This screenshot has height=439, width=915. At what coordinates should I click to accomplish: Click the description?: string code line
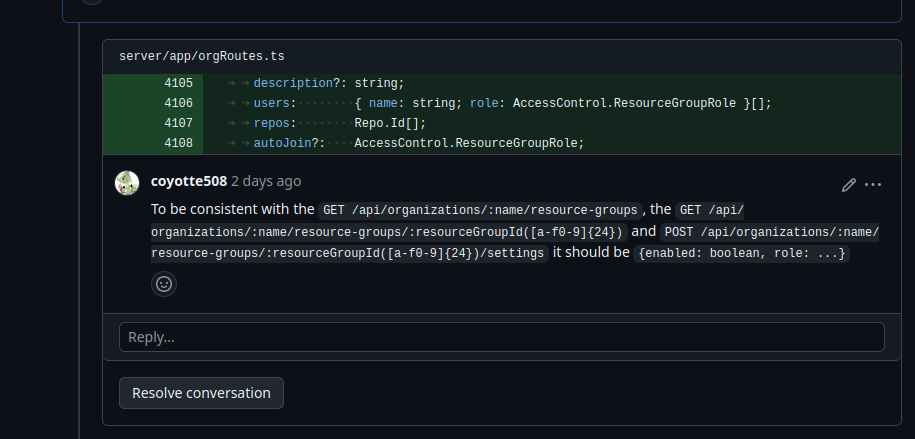(551, 83)
